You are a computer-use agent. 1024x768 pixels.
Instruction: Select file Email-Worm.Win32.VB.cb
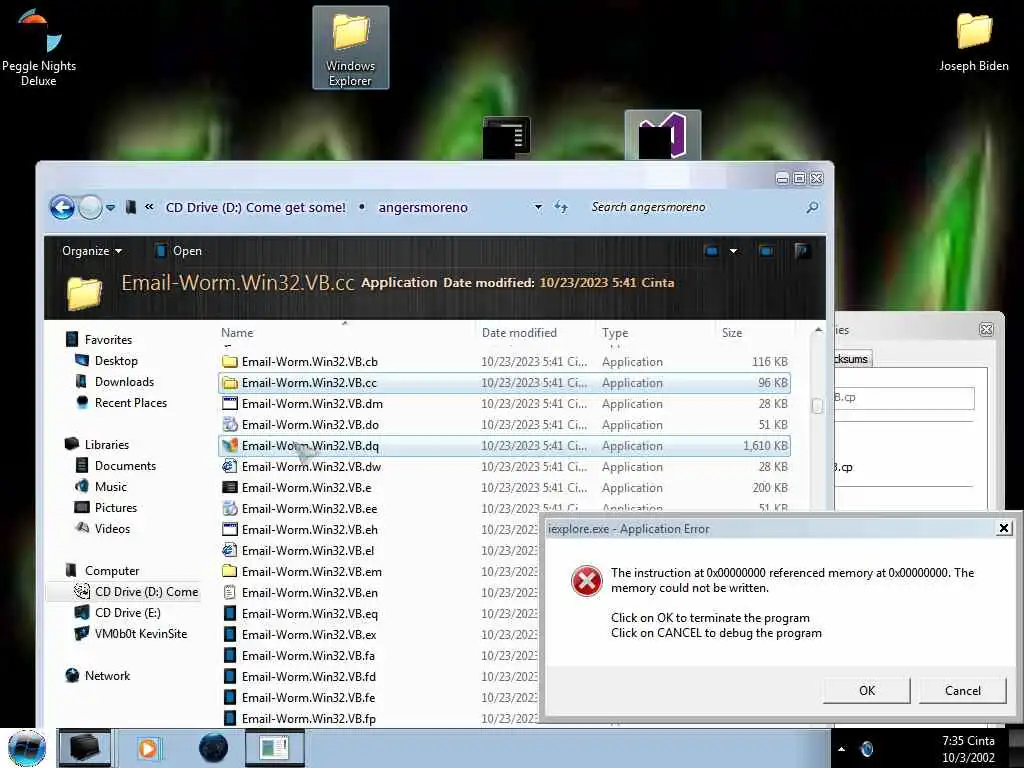tap(504, 362)
